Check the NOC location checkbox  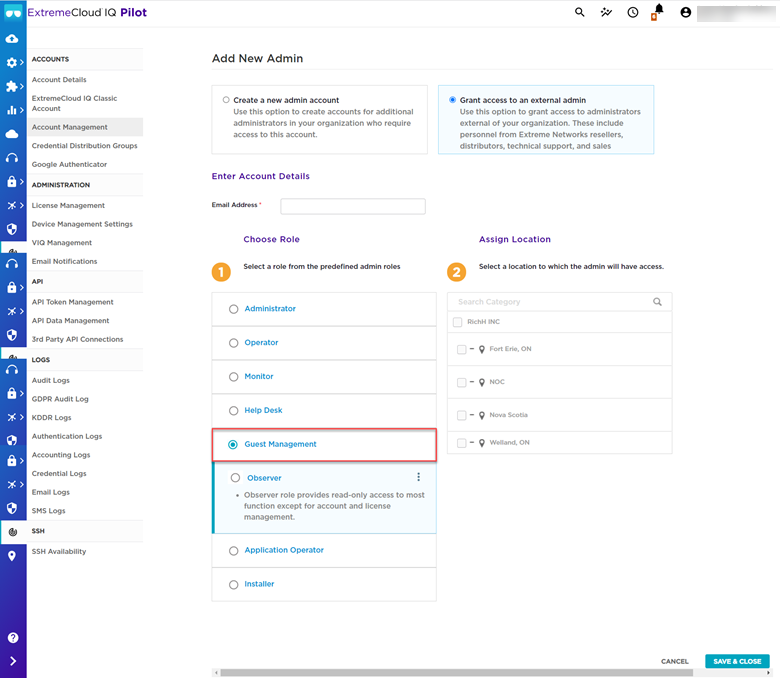[462, 382]
